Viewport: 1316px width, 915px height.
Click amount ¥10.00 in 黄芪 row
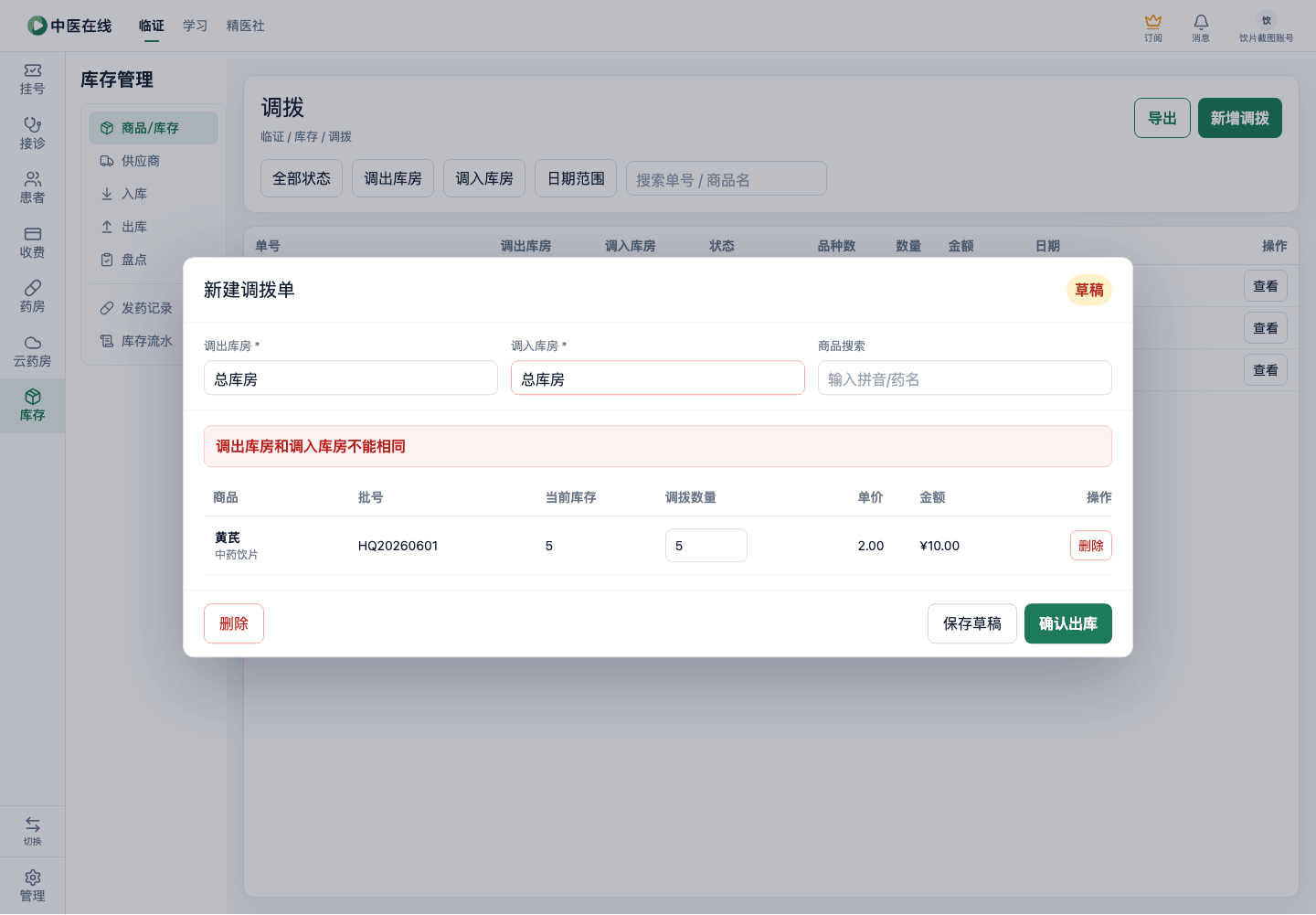point(939,546)
